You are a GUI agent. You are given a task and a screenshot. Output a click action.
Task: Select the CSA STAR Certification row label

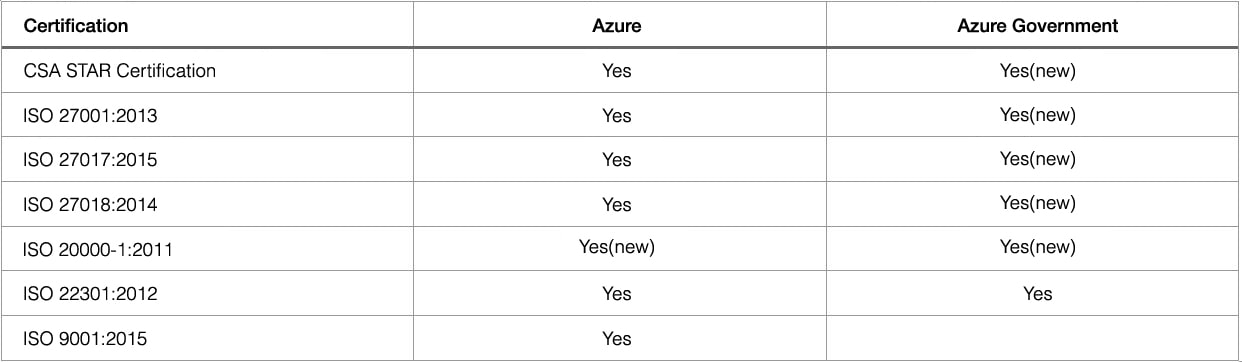tap(119, 71)
